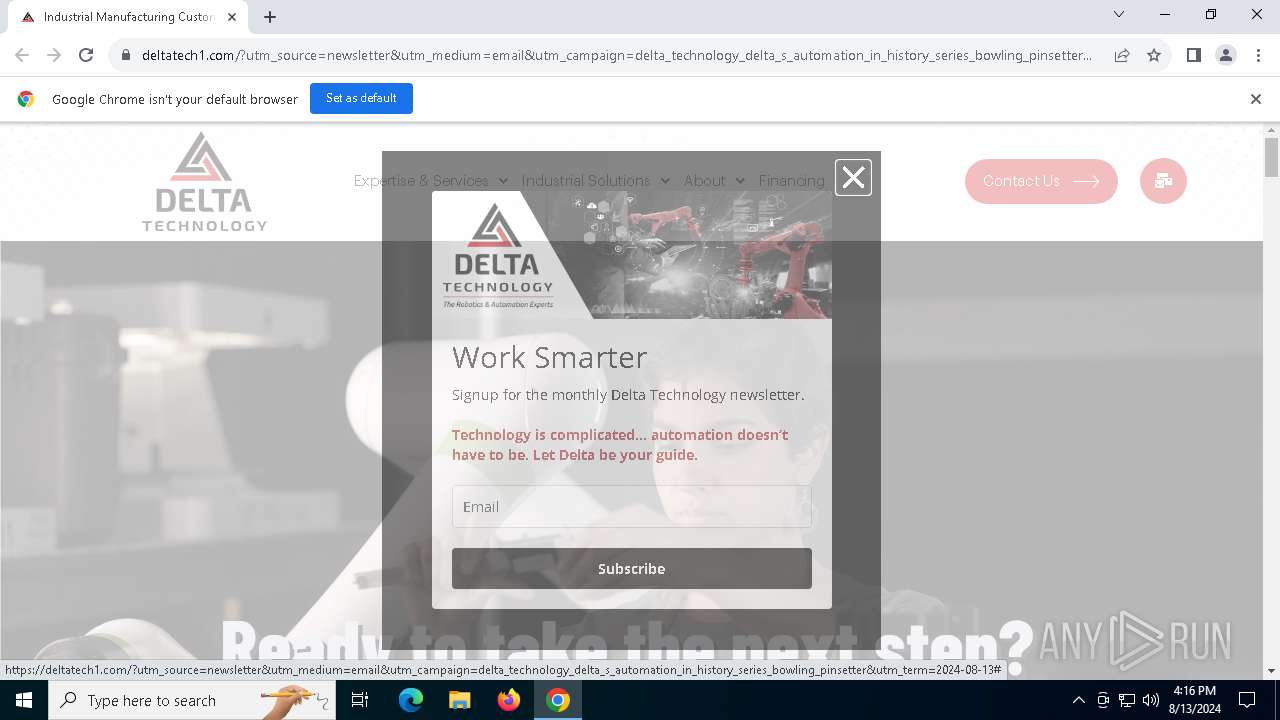Open the Chrome profile icon
This screenshot has width=1280, height=720.
[x=1225, y=55]
